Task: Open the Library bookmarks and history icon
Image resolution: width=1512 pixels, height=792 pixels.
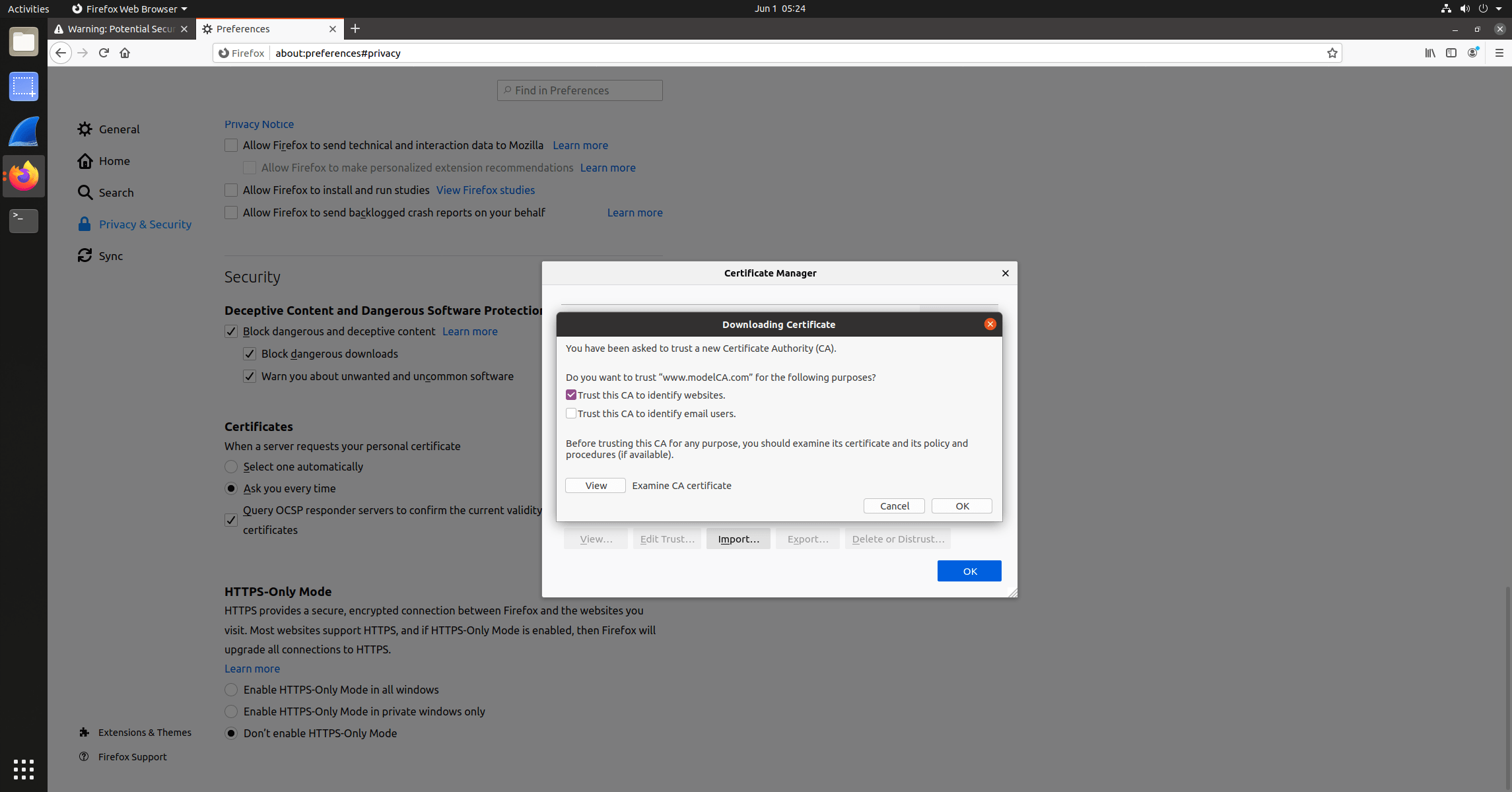Action: 1430,53
